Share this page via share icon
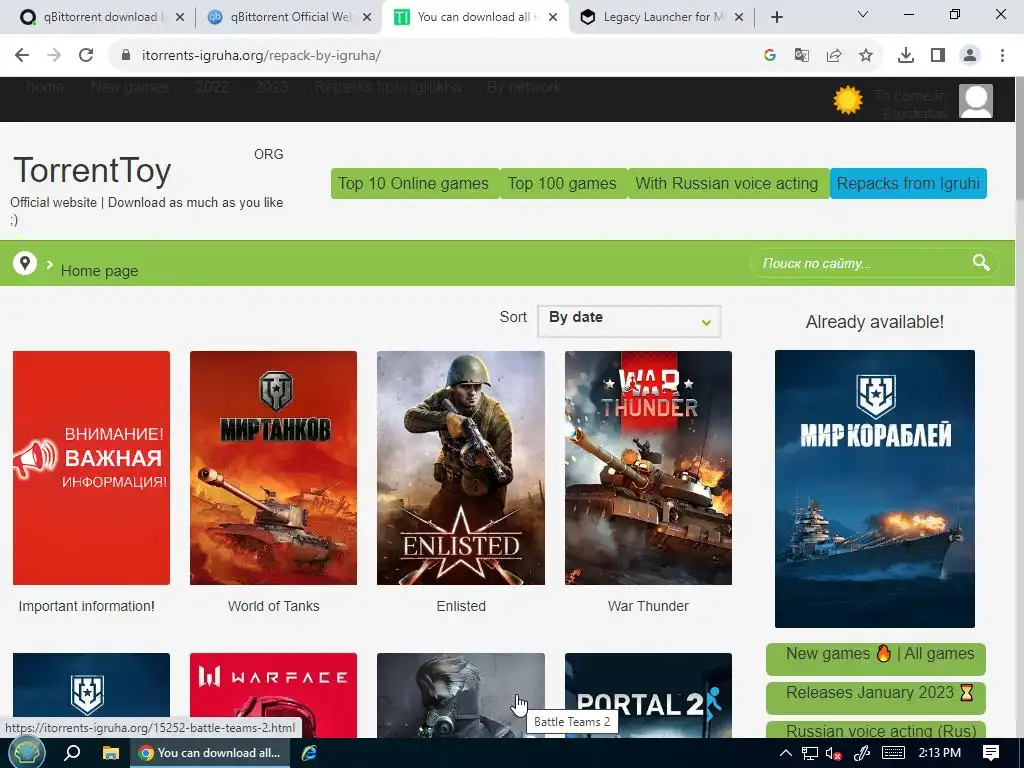This screenshot has width=1024, height=768. point(834,56)
